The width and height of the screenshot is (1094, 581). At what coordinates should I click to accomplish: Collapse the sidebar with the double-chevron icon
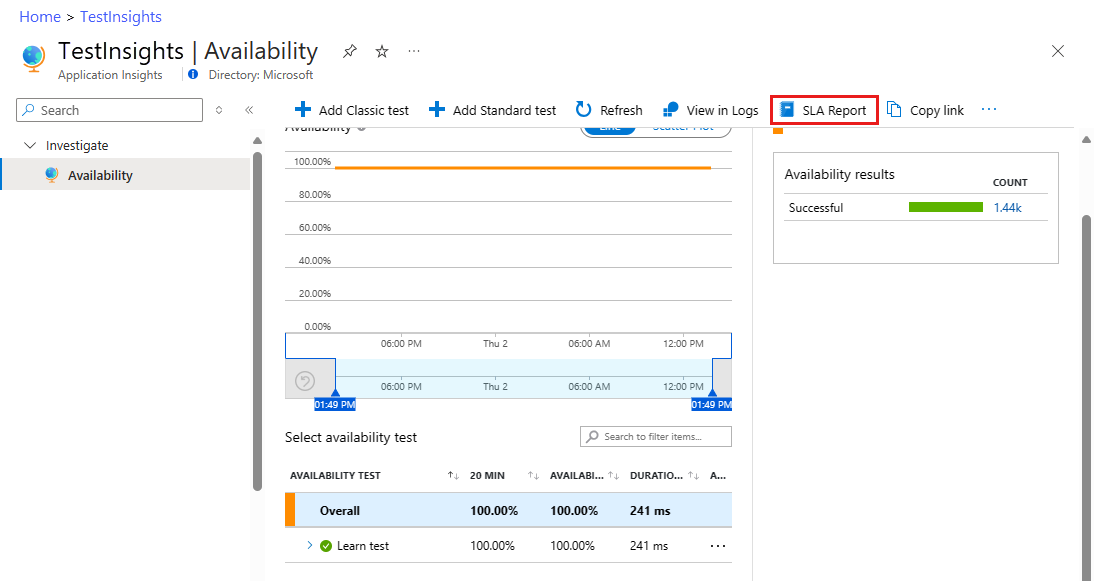[x=249, y=110]
